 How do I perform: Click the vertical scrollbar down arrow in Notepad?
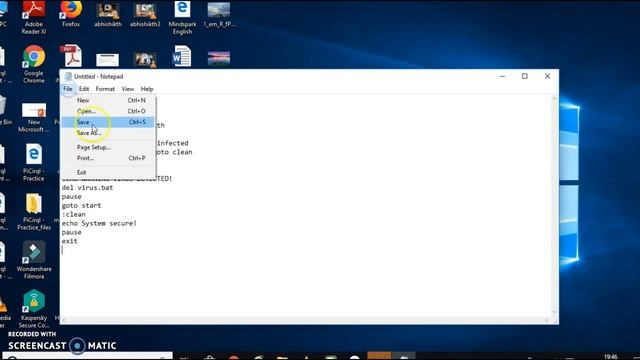coord(554,312)
